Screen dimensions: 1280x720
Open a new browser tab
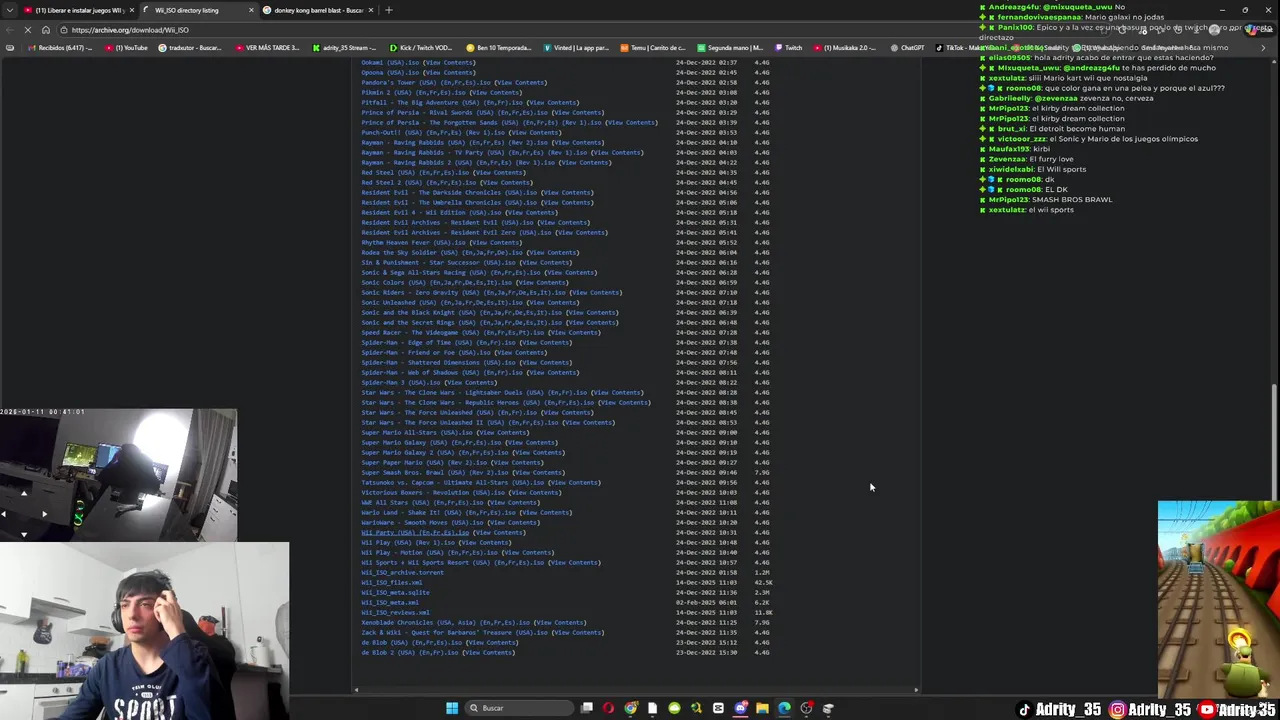point(389,10)
